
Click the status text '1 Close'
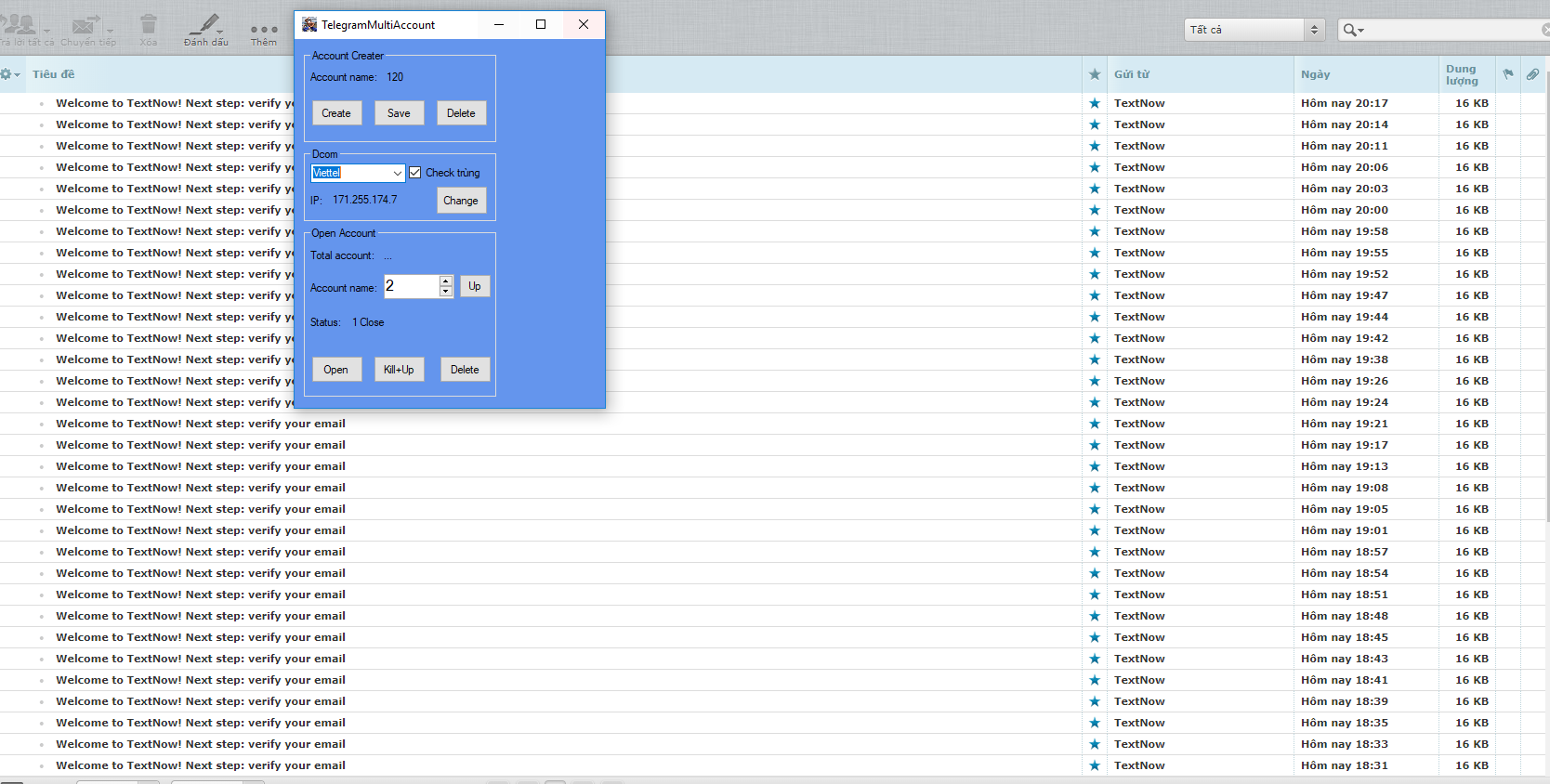pos(368,322)
